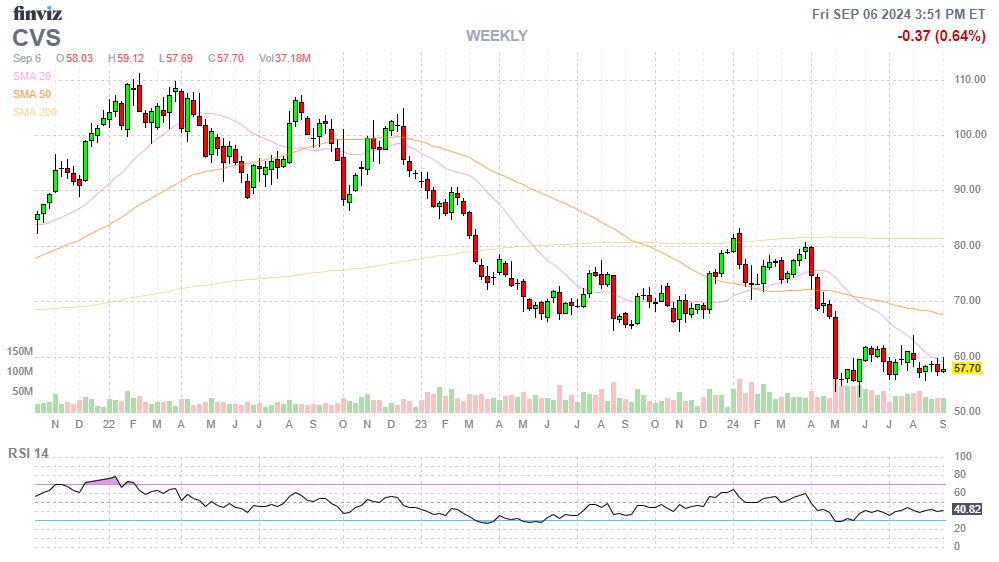
Task: Click the finviz logo
Action: [x=35, y=13]
